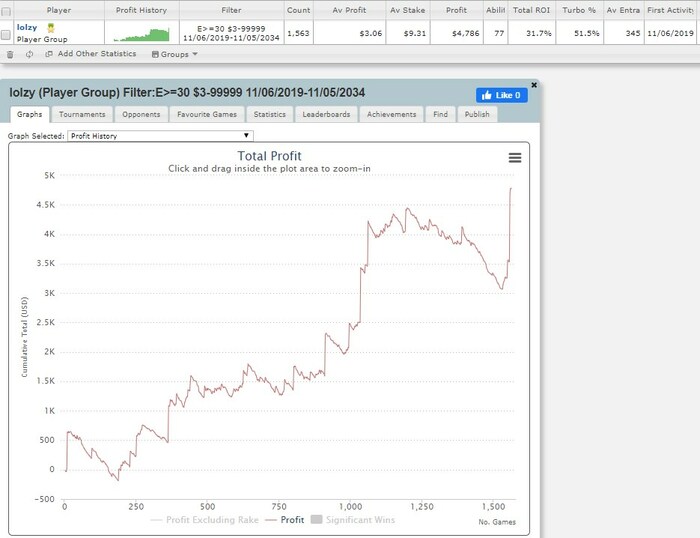700x538 pixels.
Task: Click the 11/06/2019 First Activity cell
Action: (670, 33)
